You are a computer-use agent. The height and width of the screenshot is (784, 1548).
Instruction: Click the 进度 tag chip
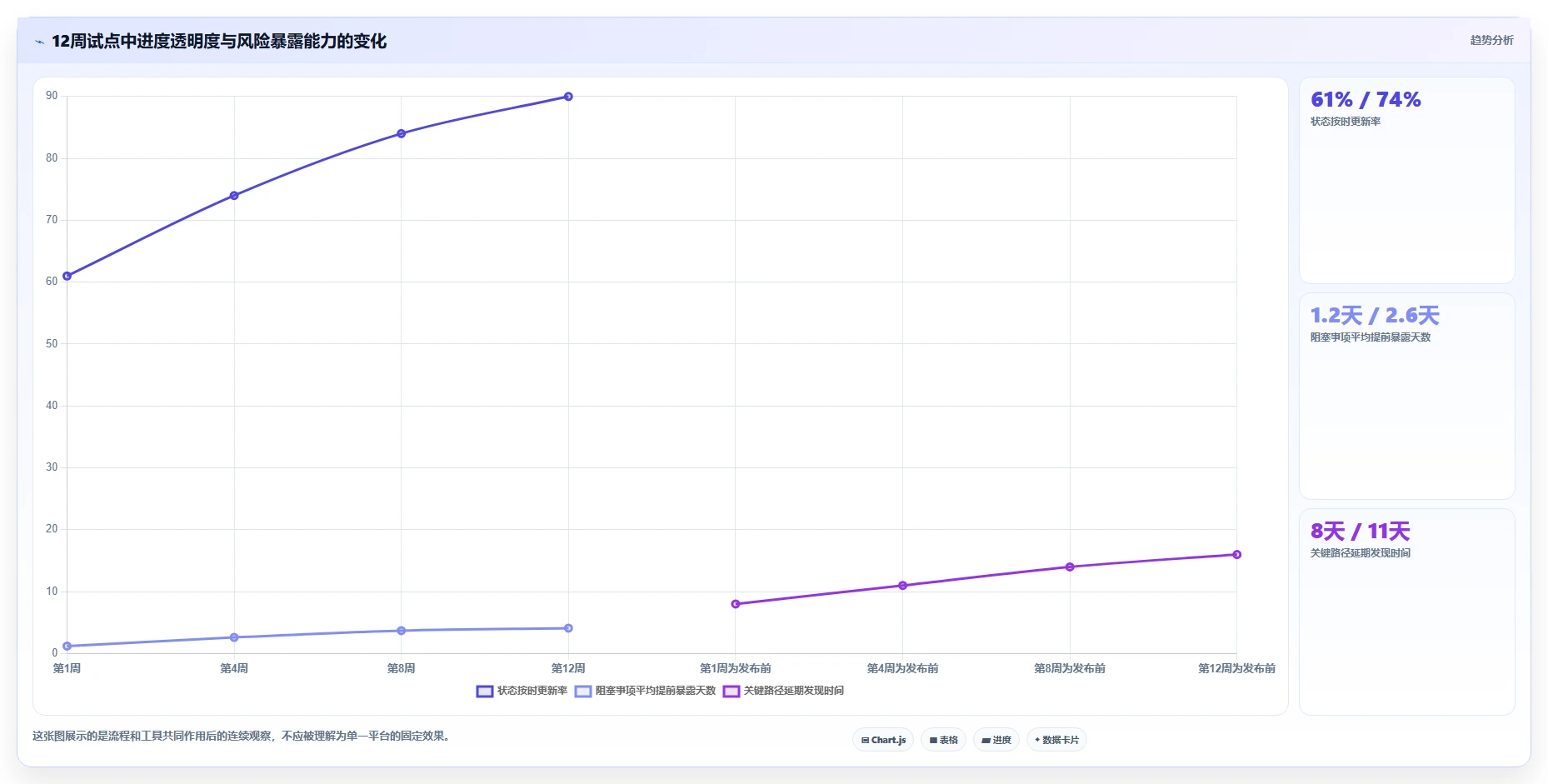pos(996,740)
